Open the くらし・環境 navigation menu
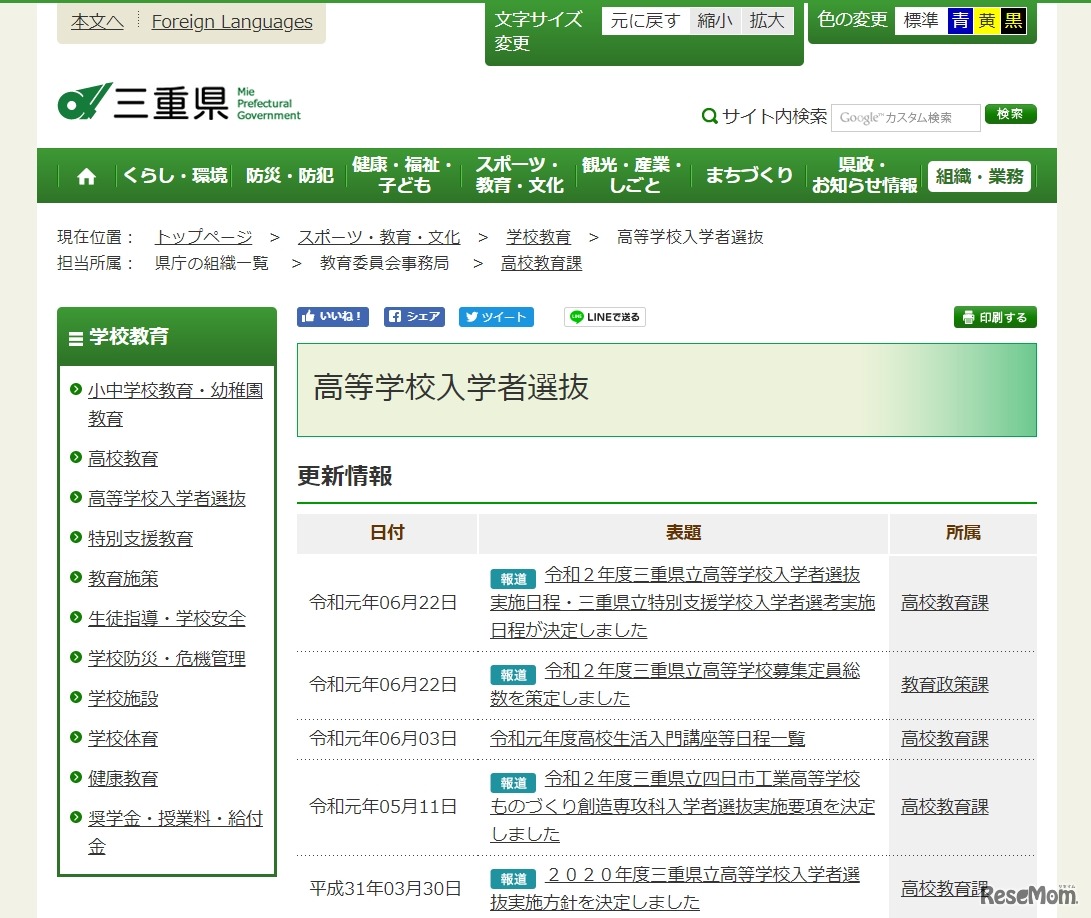 [x=175, y=176]
